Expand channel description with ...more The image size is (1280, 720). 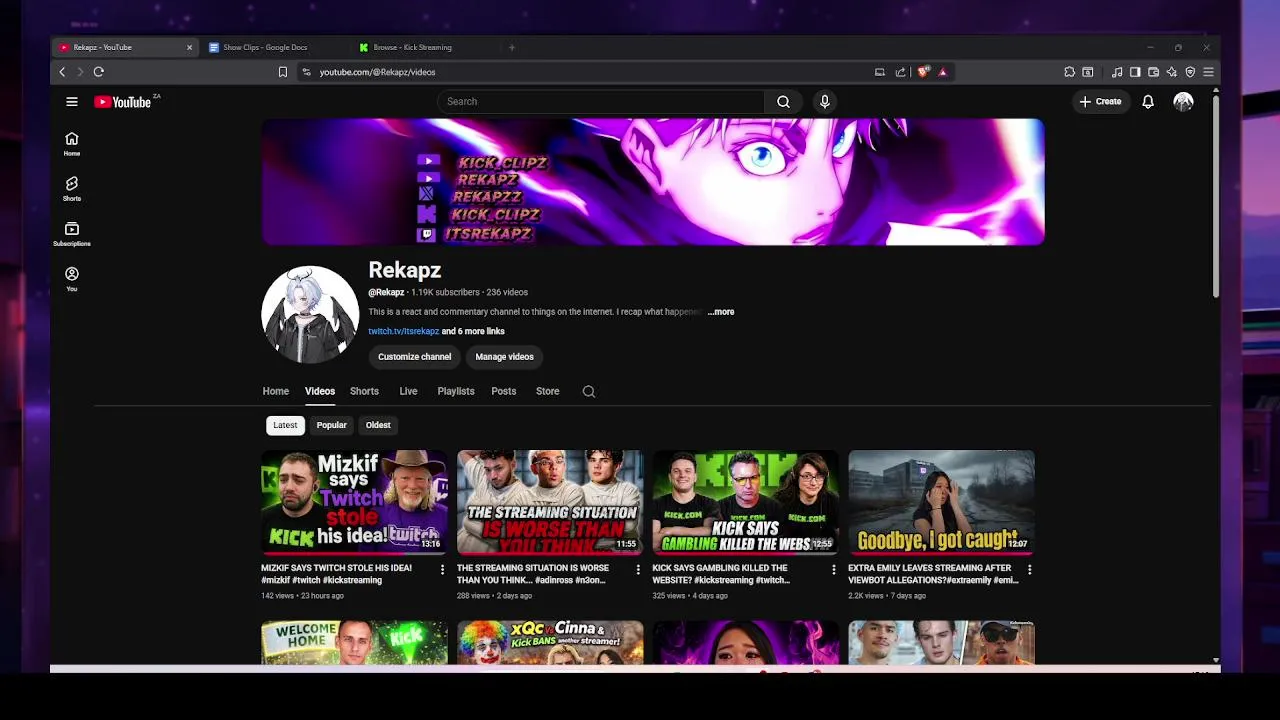(x=721, y=312)
